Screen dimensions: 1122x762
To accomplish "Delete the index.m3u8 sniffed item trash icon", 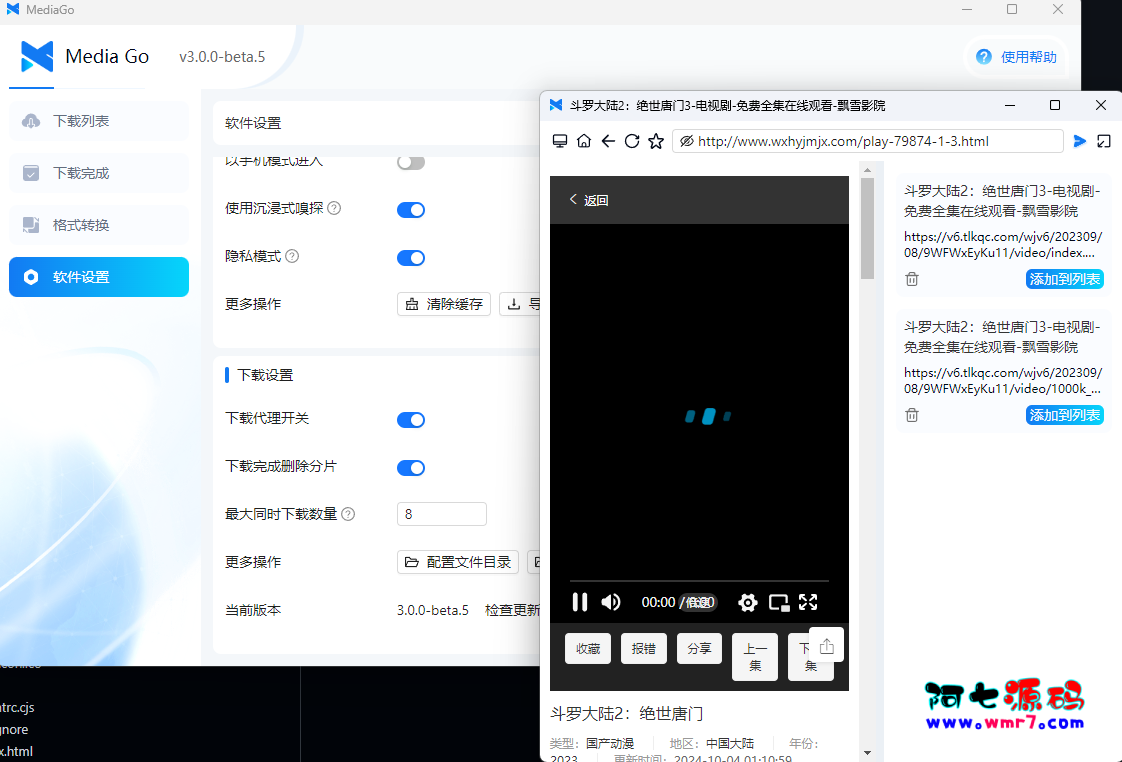I will [912, 279].
